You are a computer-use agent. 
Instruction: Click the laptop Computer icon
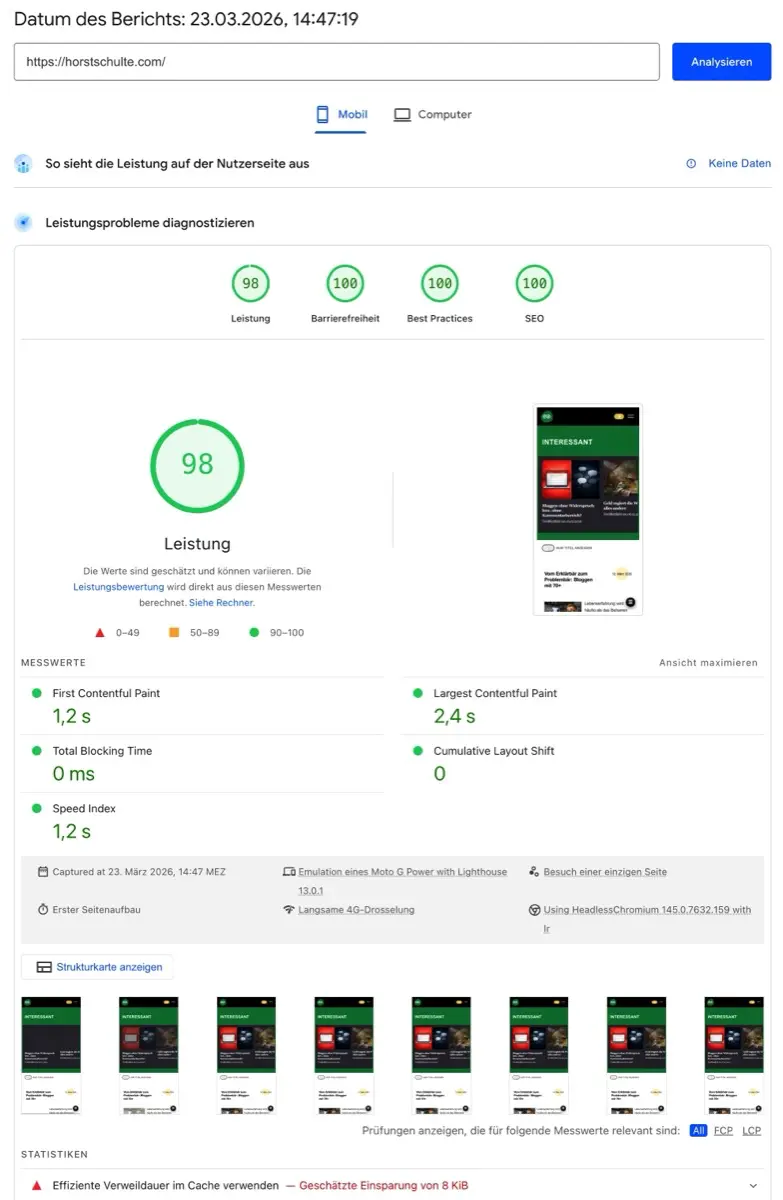[x=402, y=115]
